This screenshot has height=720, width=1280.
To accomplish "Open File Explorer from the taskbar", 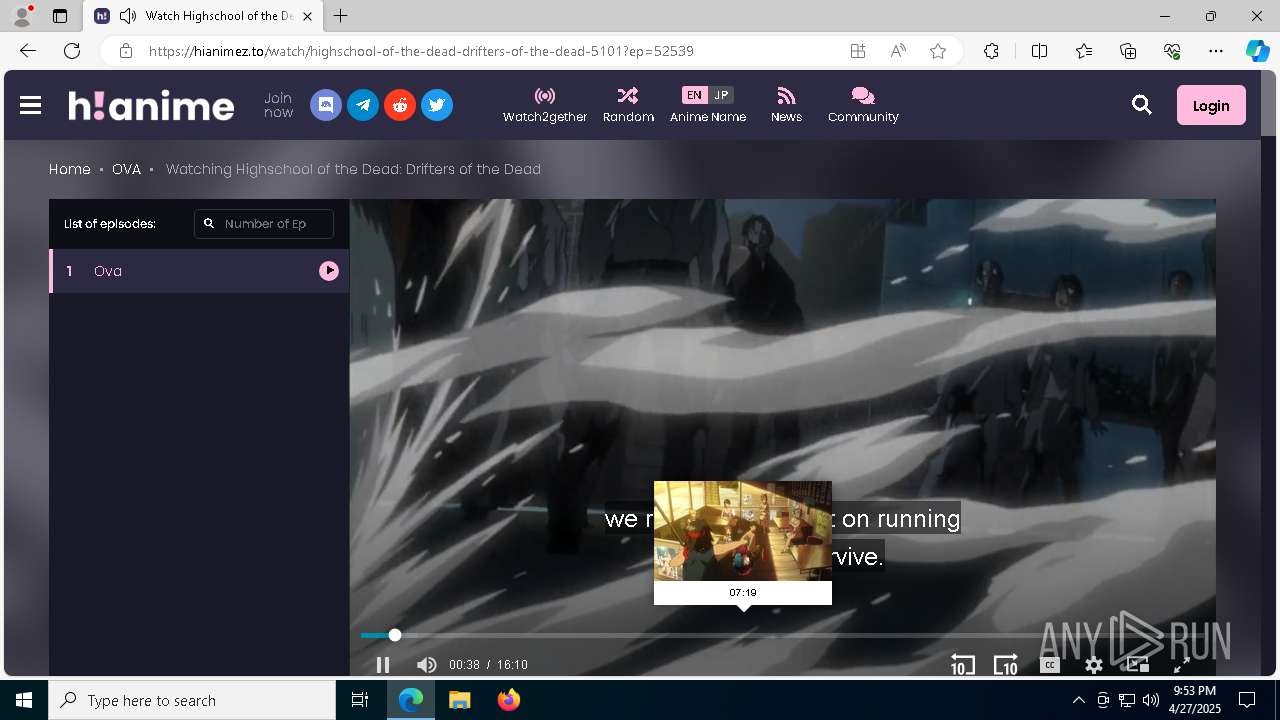I will point(459,700).
